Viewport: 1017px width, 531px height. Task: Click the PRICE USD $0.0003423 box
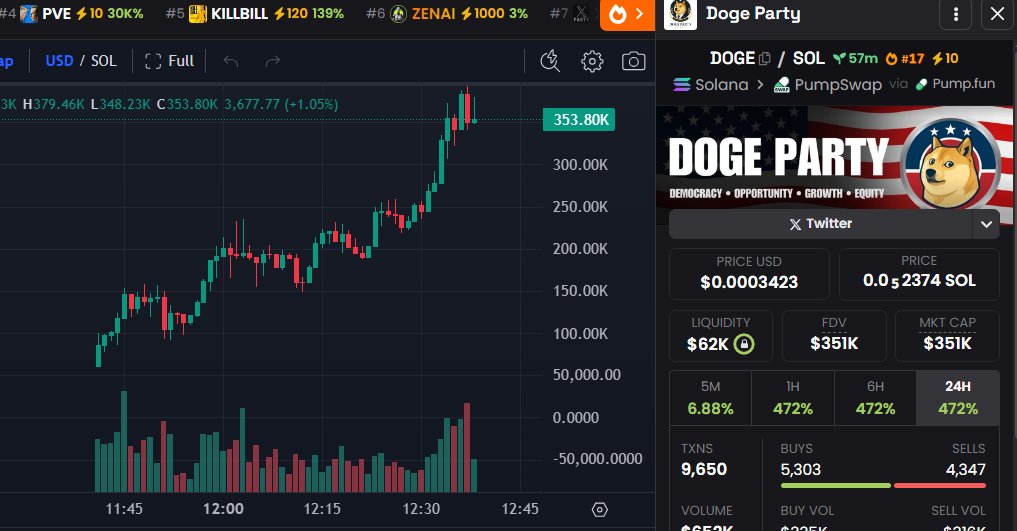click(x=749, y=274)
